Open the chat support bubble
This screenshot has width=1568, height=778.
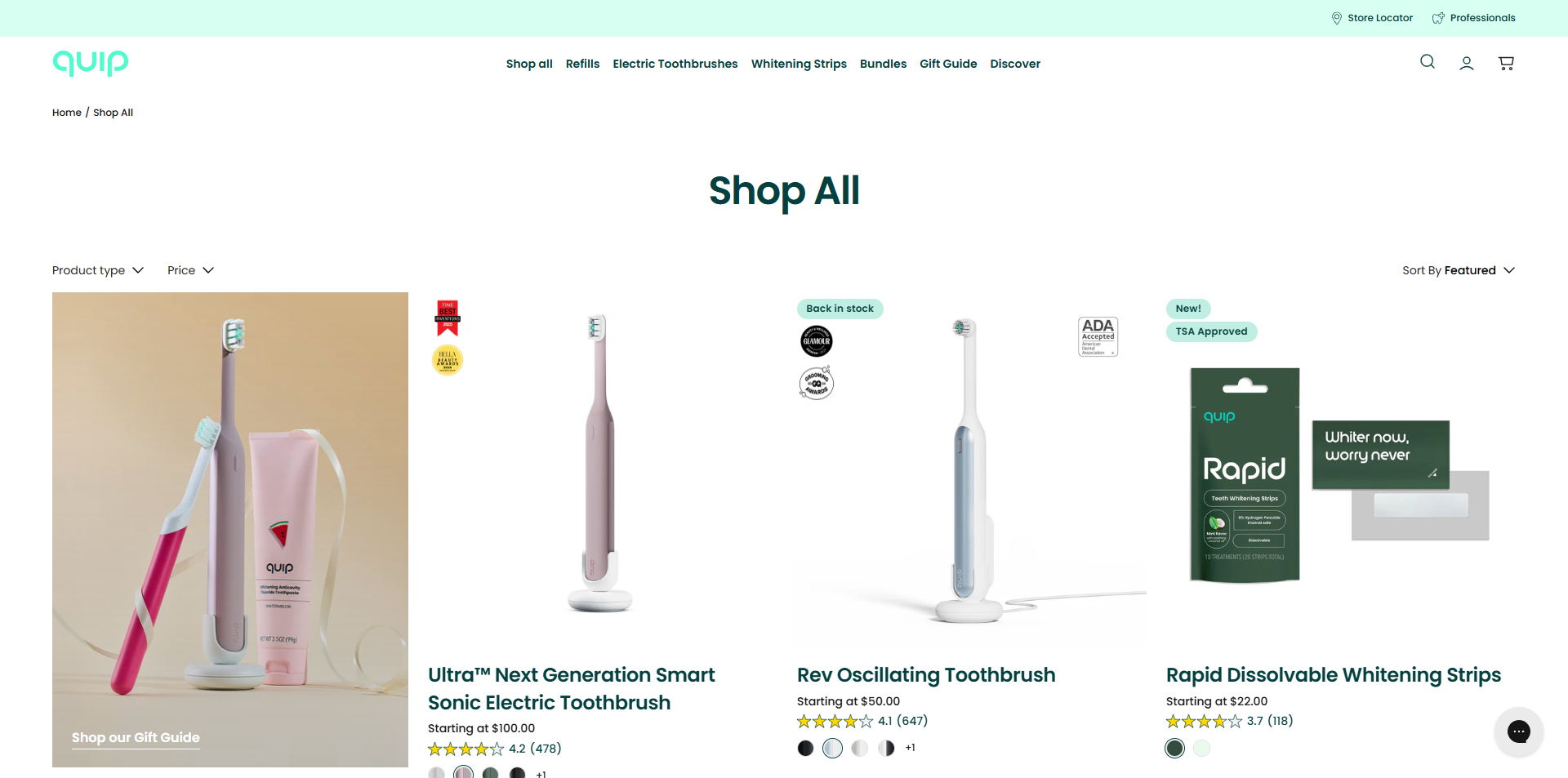point(1518,731)
